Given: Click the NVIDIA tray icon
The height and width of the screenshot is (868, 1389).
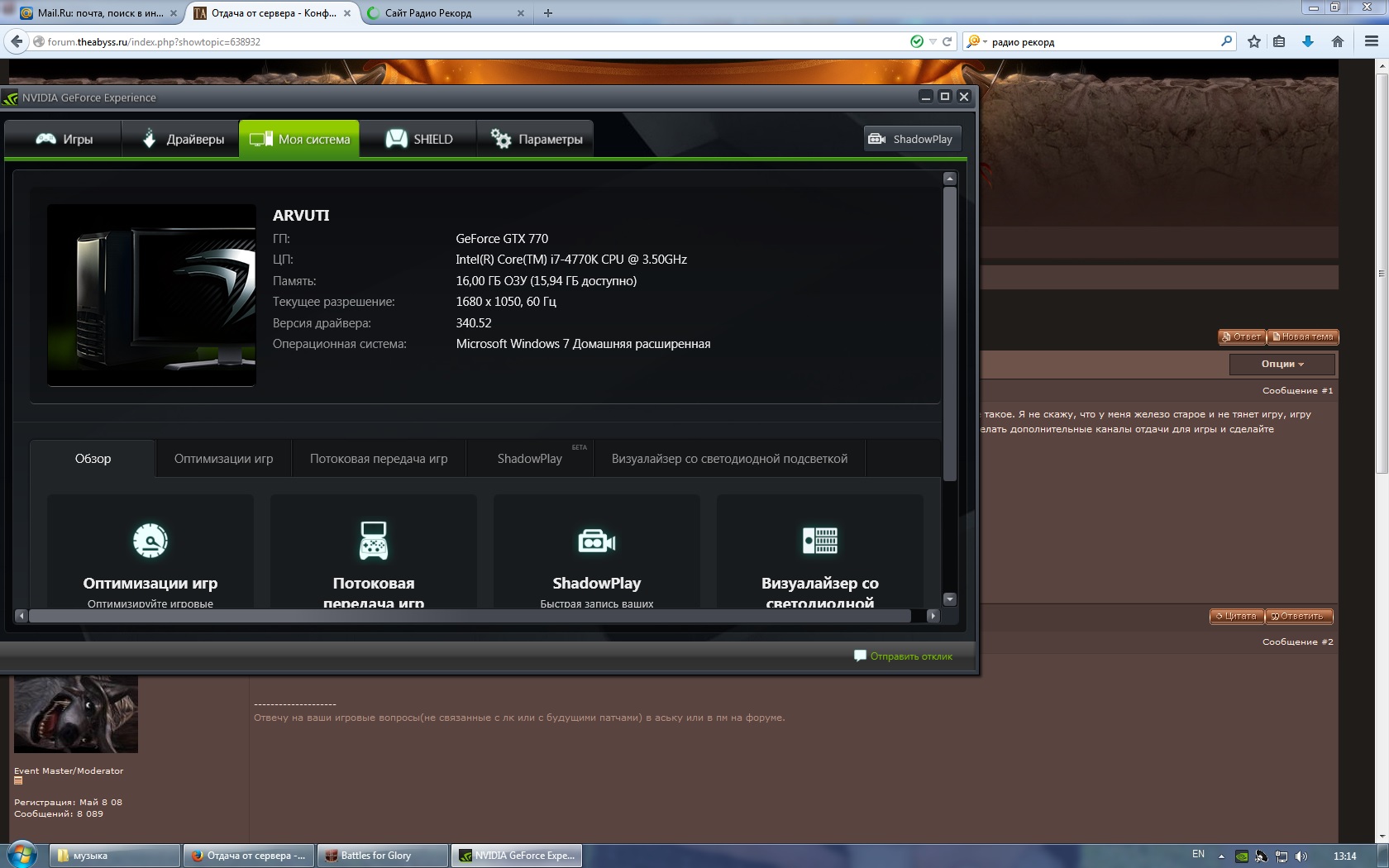Looking at the screenshot, I should click(1242, 856).
